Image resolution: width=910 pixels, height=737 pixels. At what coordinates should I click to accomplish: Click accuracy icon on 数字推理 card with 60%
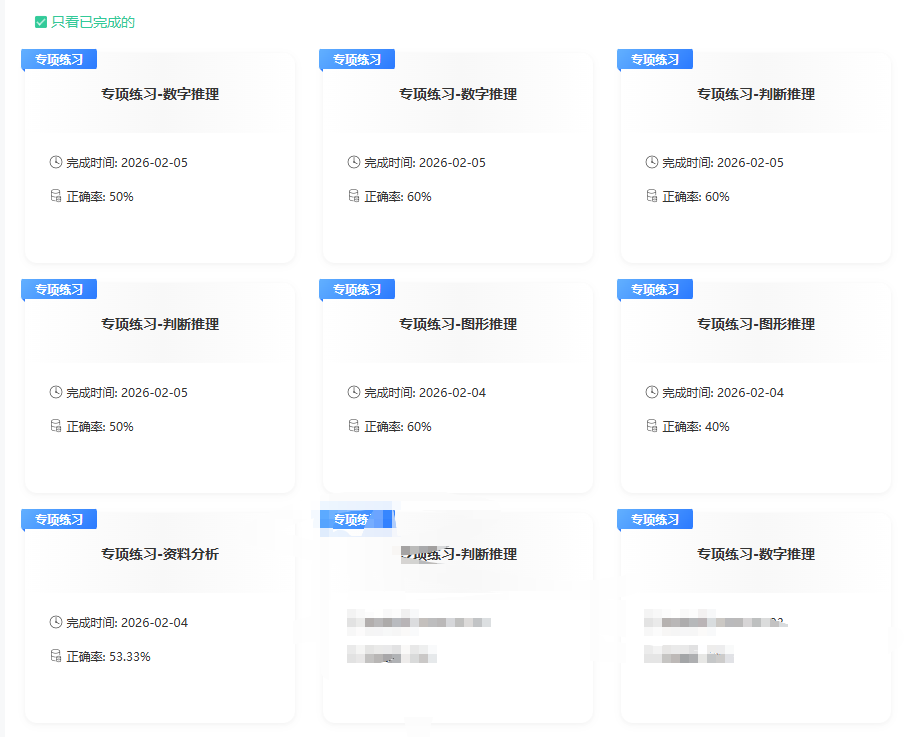tap(354, 196)
